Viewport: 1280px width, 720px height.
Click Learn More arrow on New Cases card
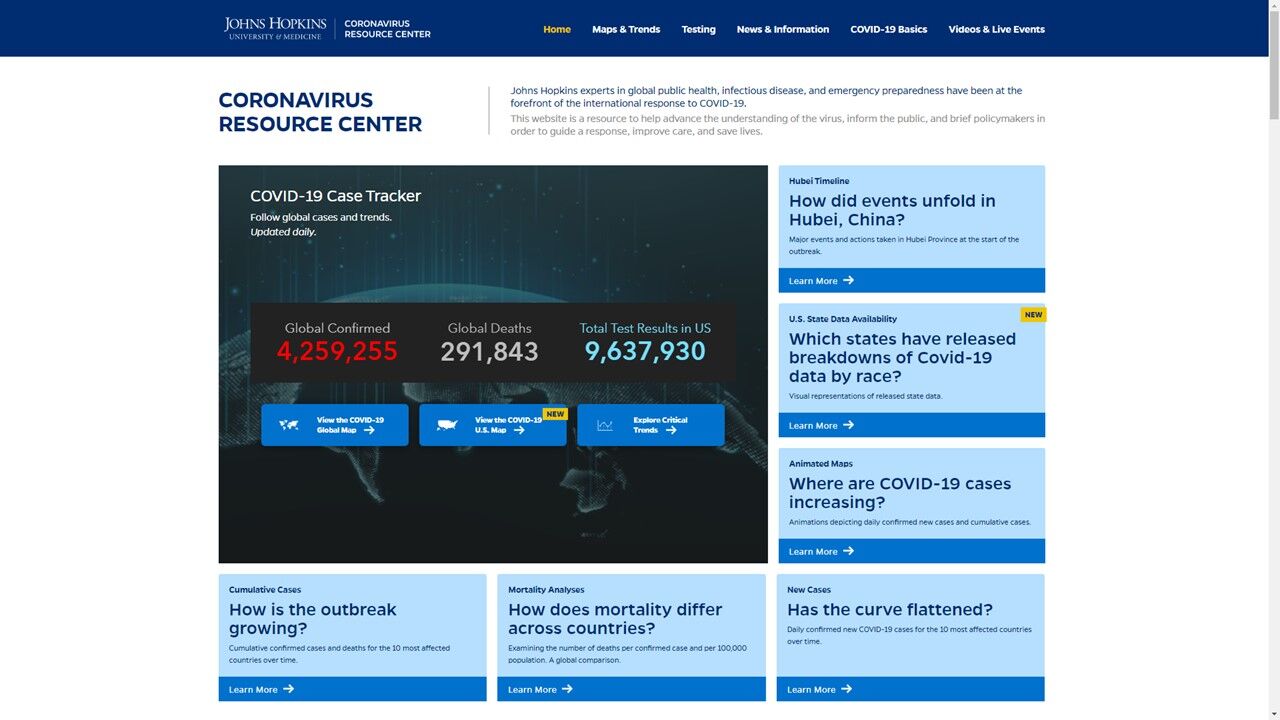pos(846,689)
